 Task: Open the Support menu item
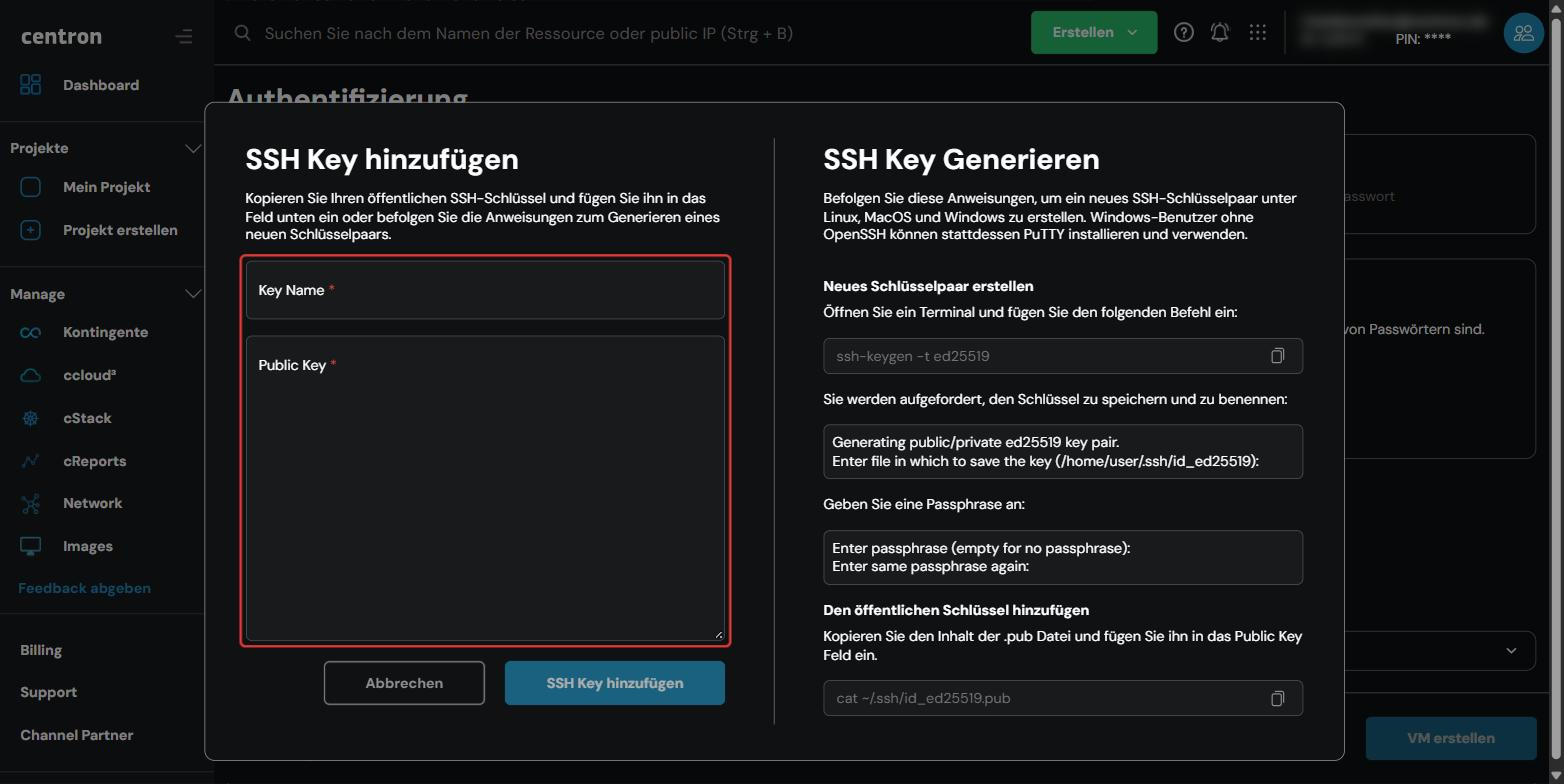(48, 692)
